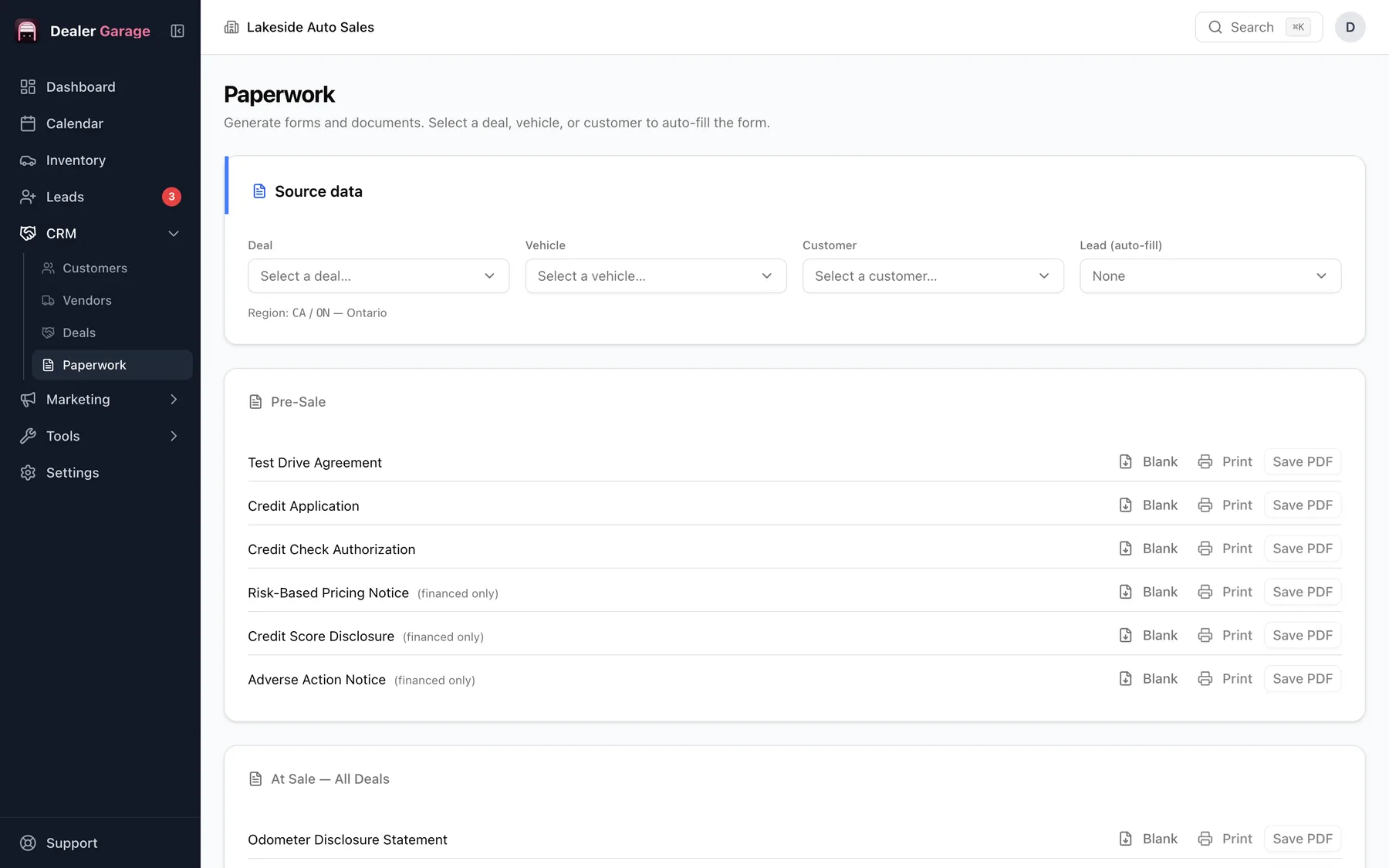Viewport: 1389px width, 868px height.
Task: Click the Leads notification badge
Action: point(171,197)
